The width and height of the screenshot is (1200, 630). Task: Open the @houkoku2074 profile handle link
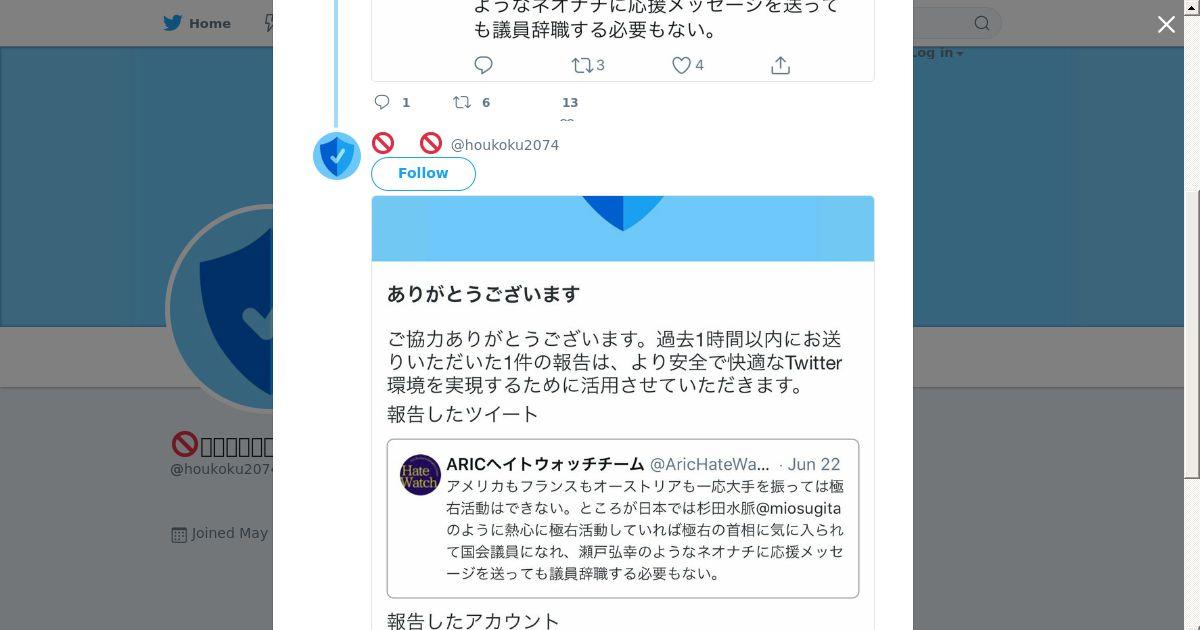tap(505, 145)
